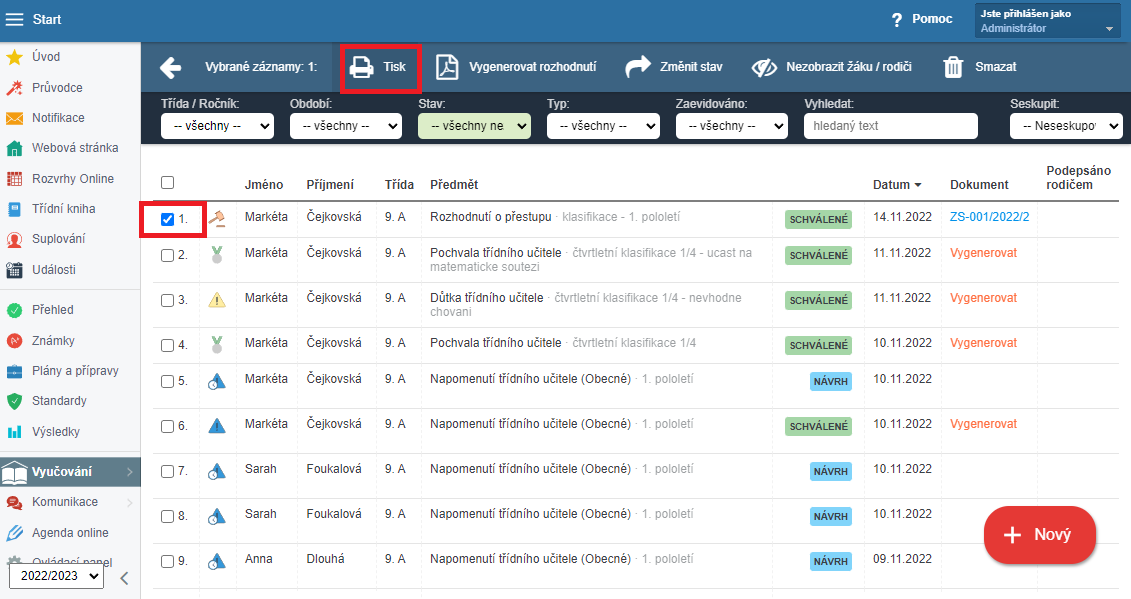This screenshot has height=599, width=1131.
Task: Click the back arrow in toolbar
Action: point(171,67)
